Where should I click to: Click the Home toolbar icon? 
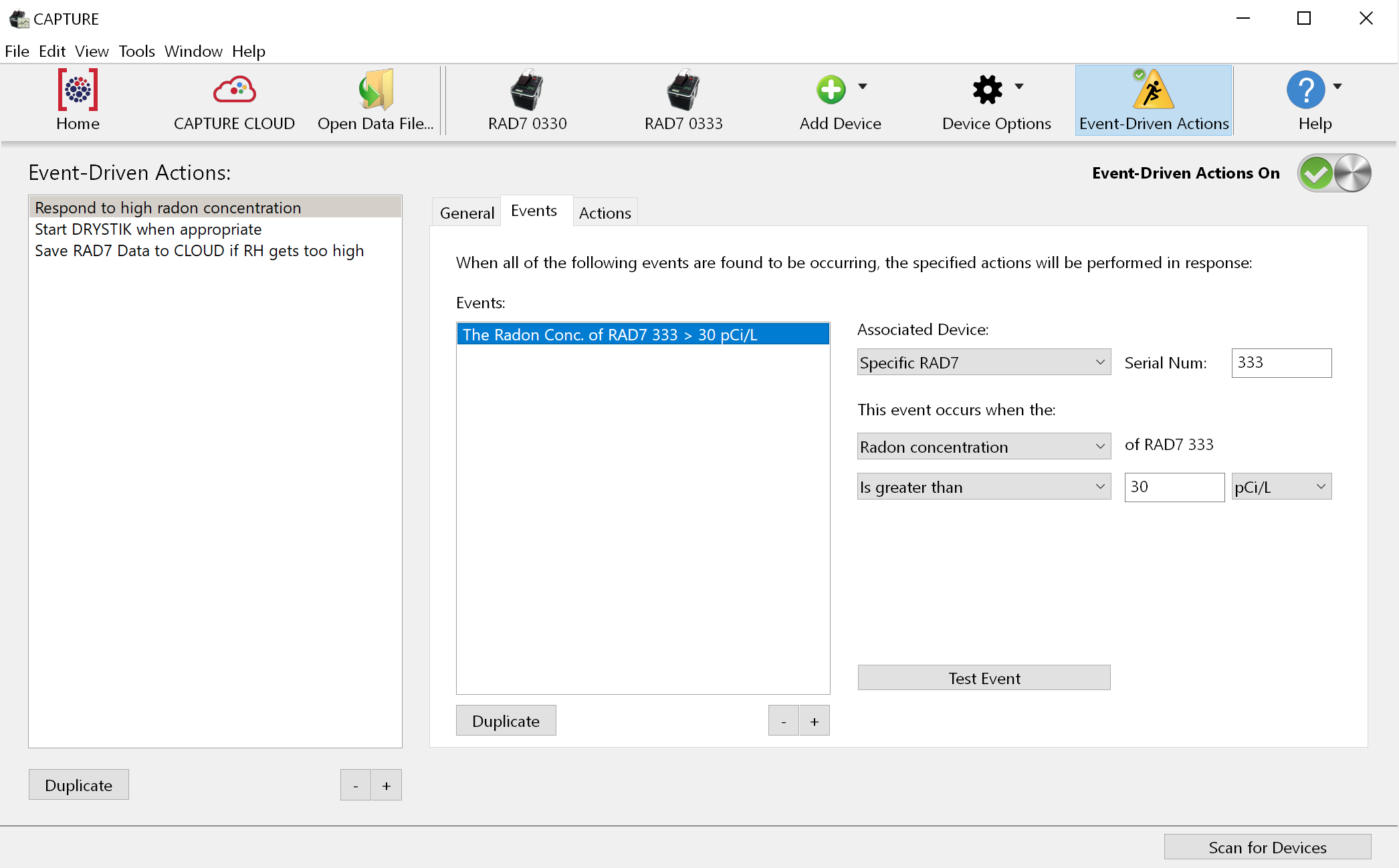point(78,90)
